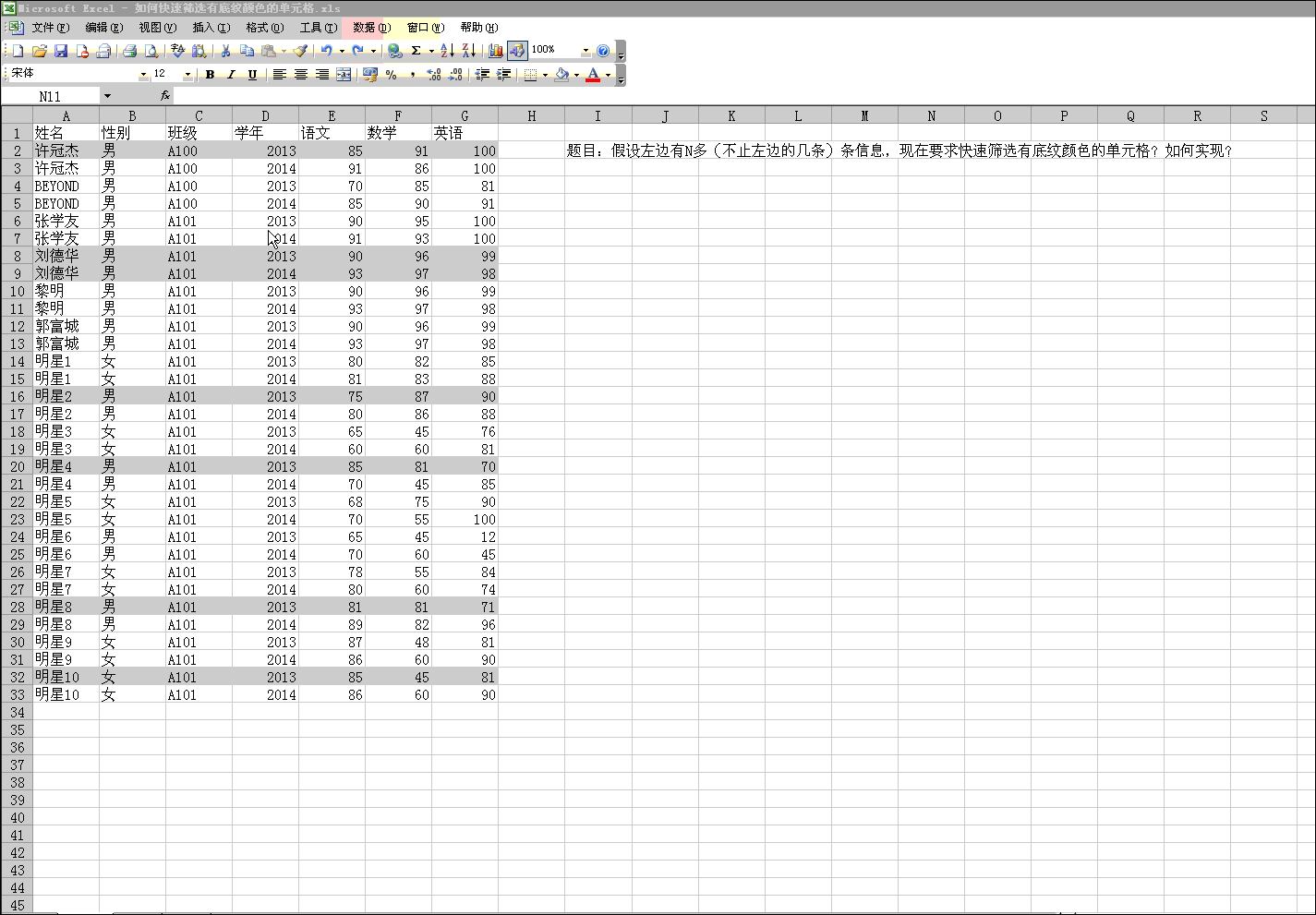The height and width of the screenshot is (915, 1316).
Task: Click the red font color button
Action: [x=593, y=75]
